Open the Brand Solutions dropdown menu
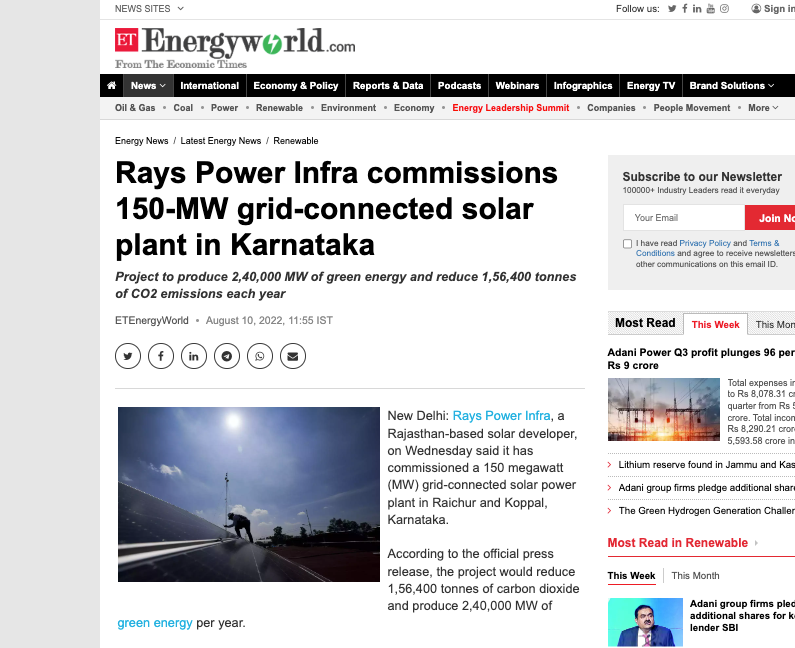 tap(731, 86)
